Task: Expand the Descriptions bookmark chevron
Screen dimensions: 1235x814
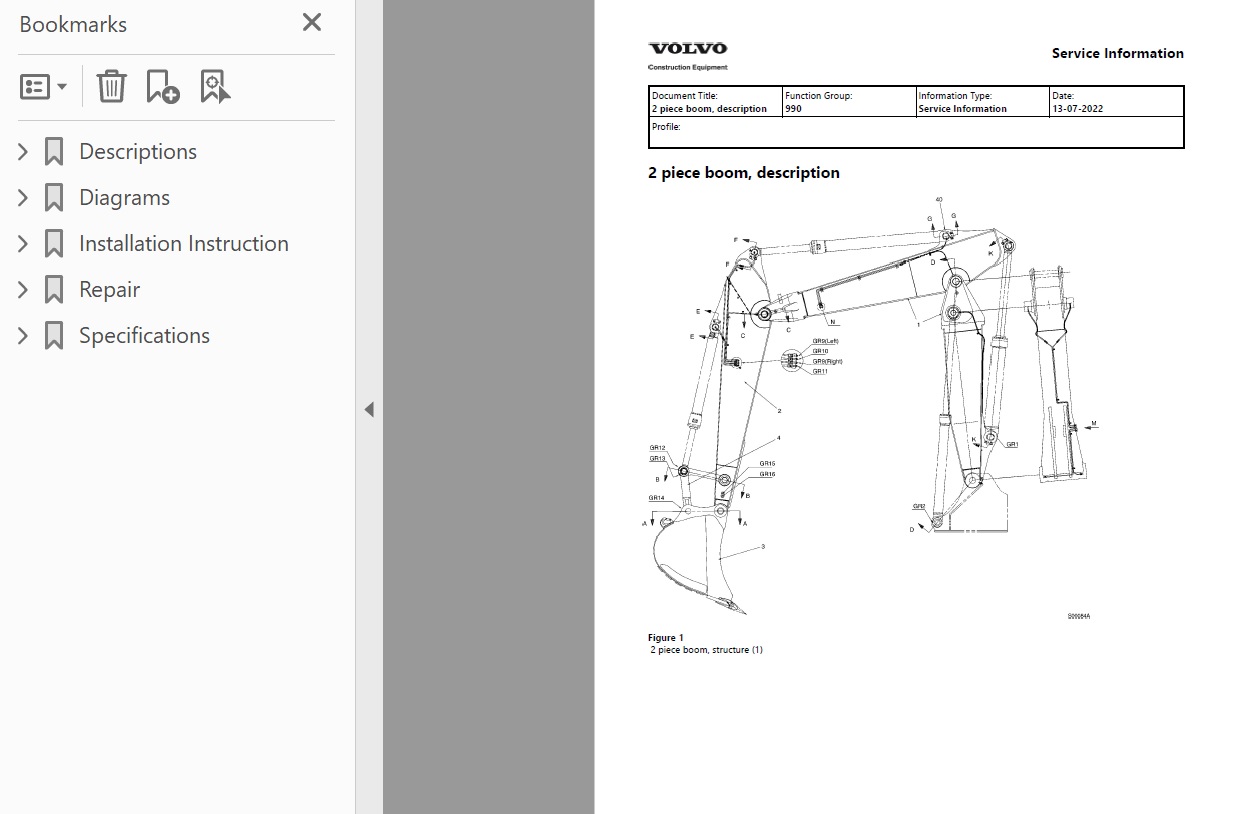Action: tap(23, 152)
